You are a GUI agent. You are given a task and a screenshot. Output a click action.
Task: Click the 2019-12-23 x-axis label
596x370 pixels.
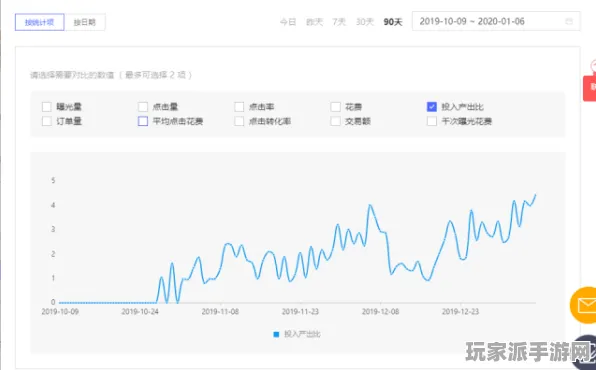[460, 312]
